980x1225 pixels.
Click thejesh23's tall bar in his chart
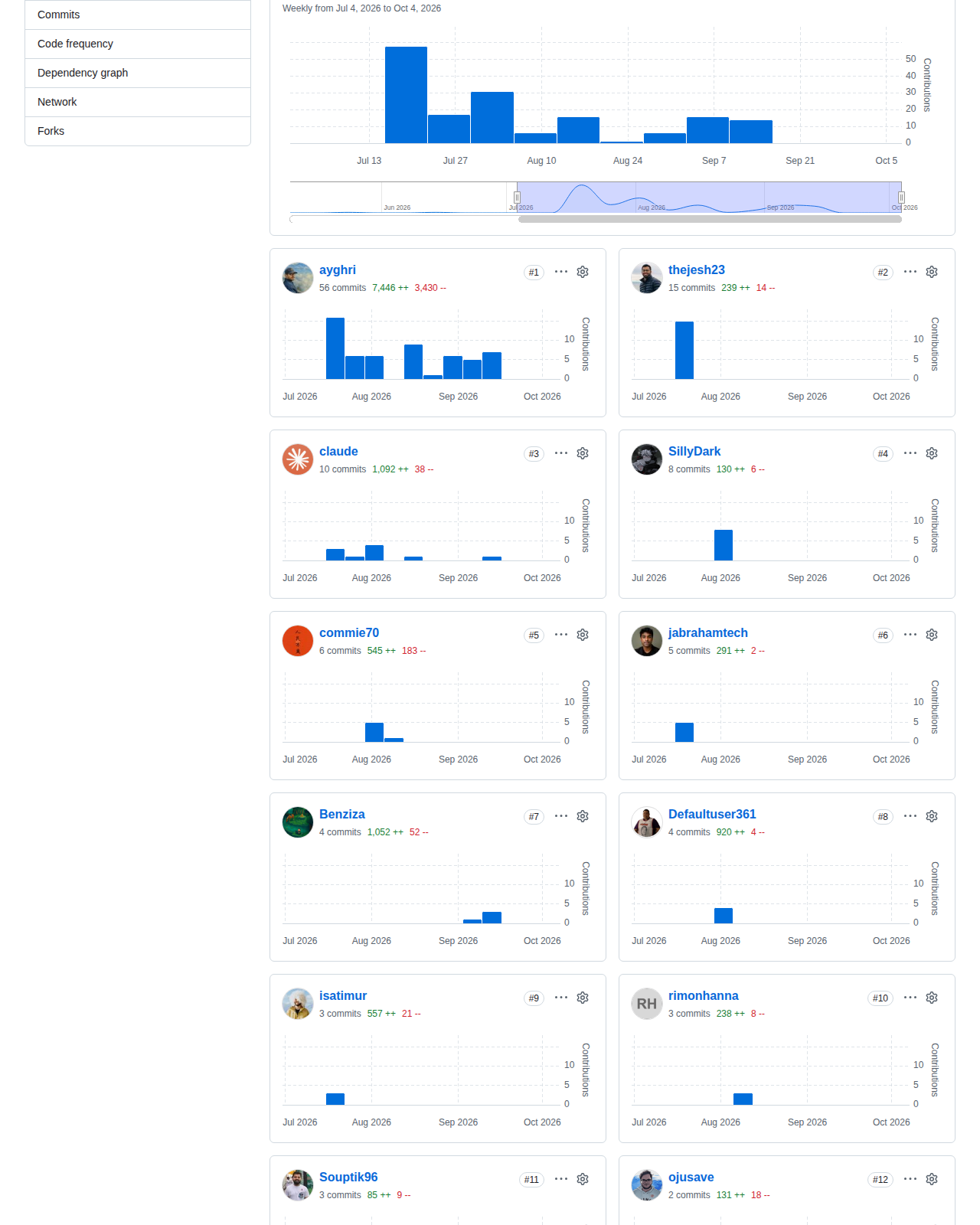click(684, 350)
